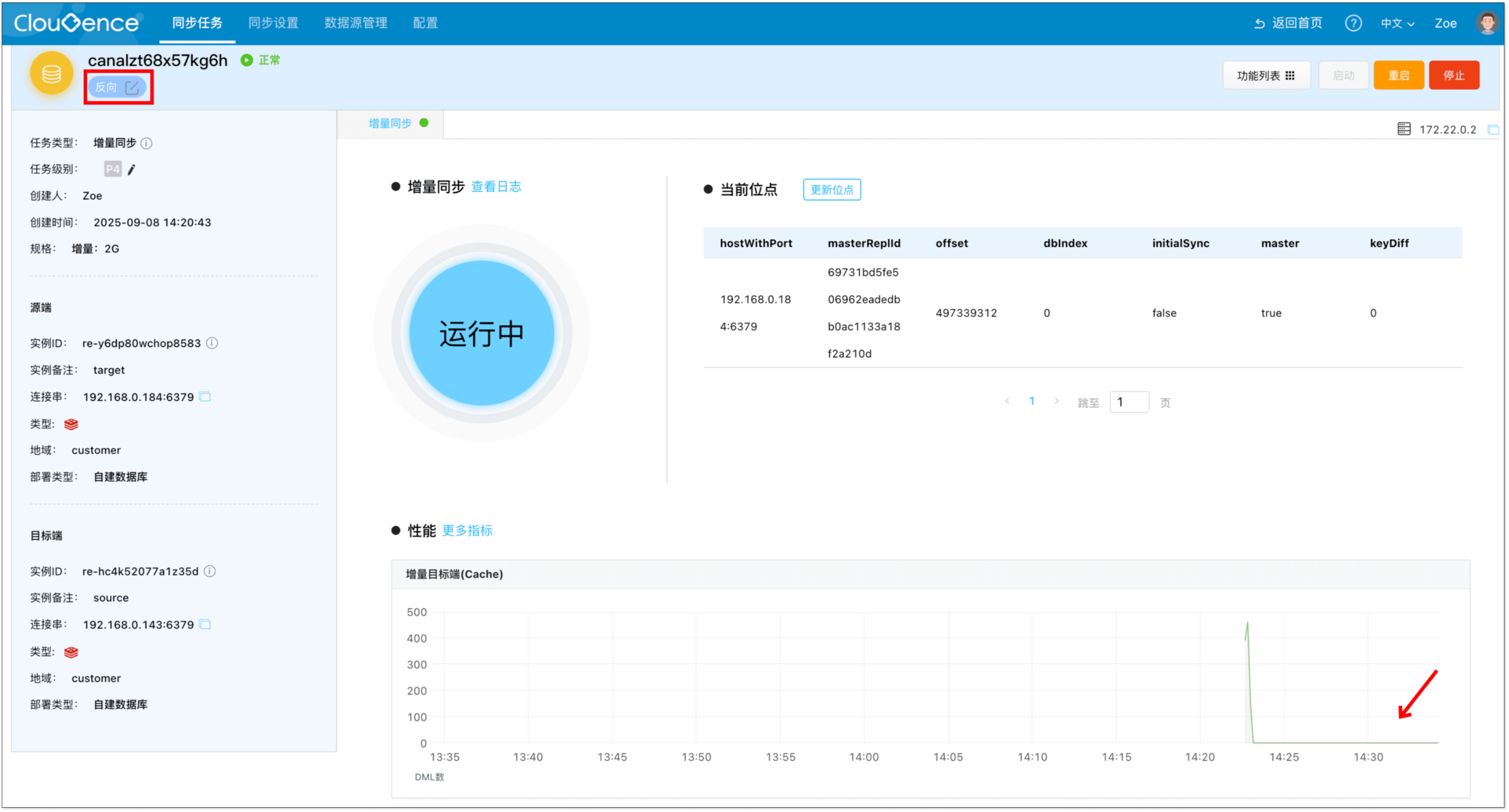Viewport: 1509px width, 812px height.
Task: Open the 同步设置 menu tab
Action: (x=273, y=23)
